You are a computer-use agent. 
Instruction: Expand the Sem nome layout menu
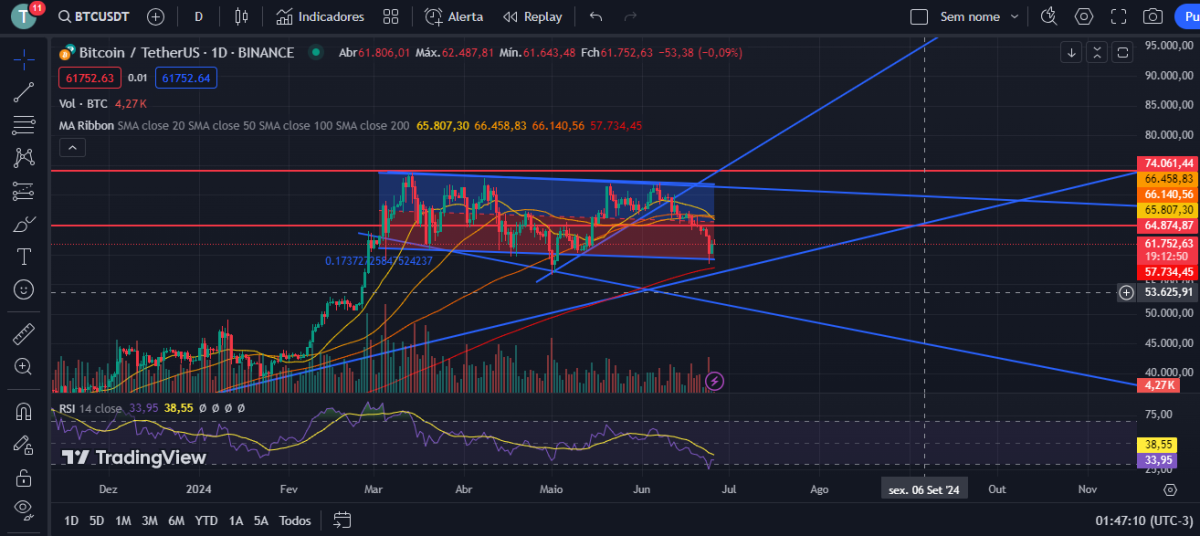pyautogui.click(x=979, y=17)
